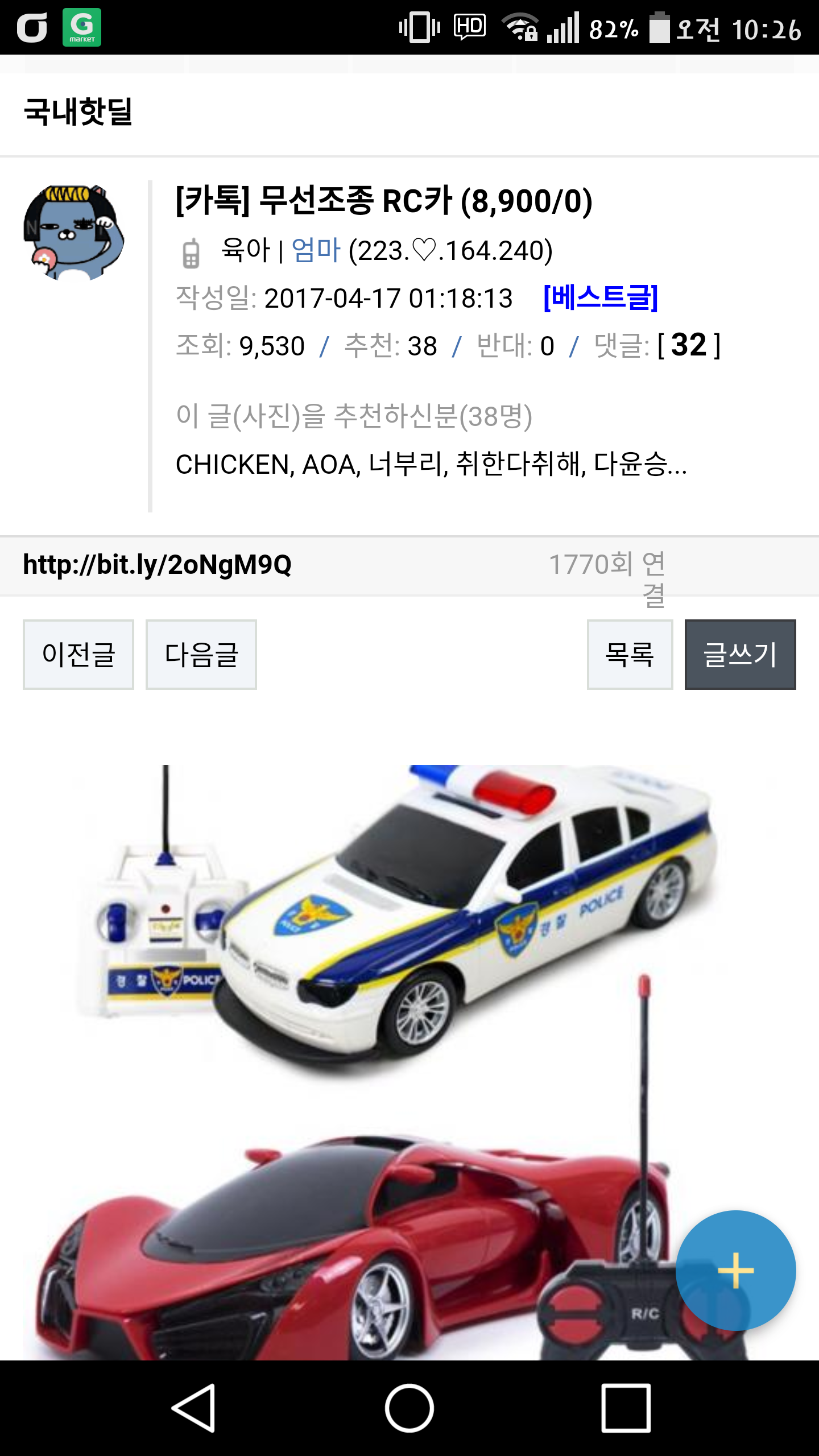The height and width of the screenshot is (1456, 819).
Task: Open the author's cartoon avatar image
Action: (73, 232)
